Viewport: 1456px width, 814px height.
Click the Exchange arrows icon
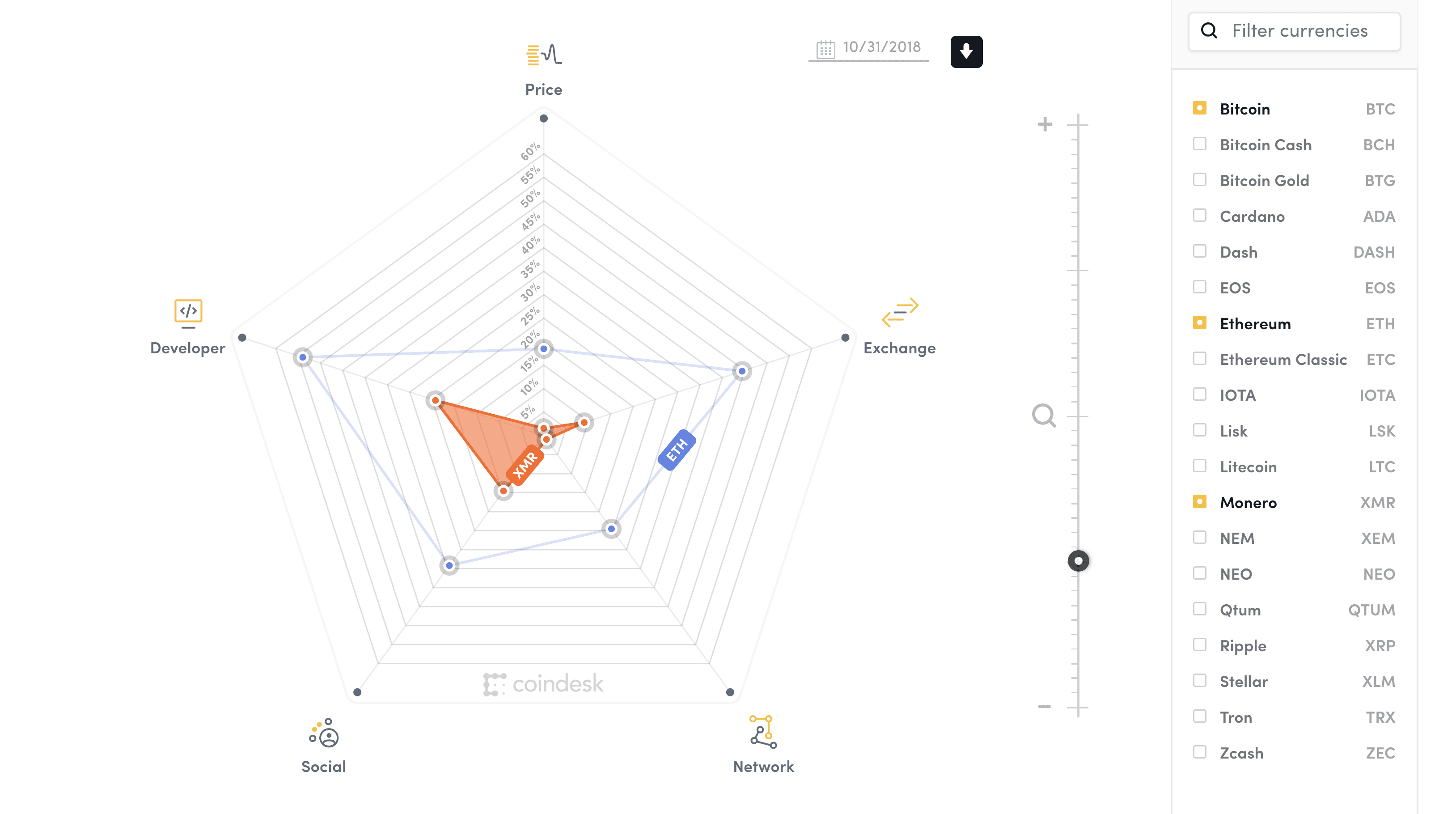tap(900, 312)
